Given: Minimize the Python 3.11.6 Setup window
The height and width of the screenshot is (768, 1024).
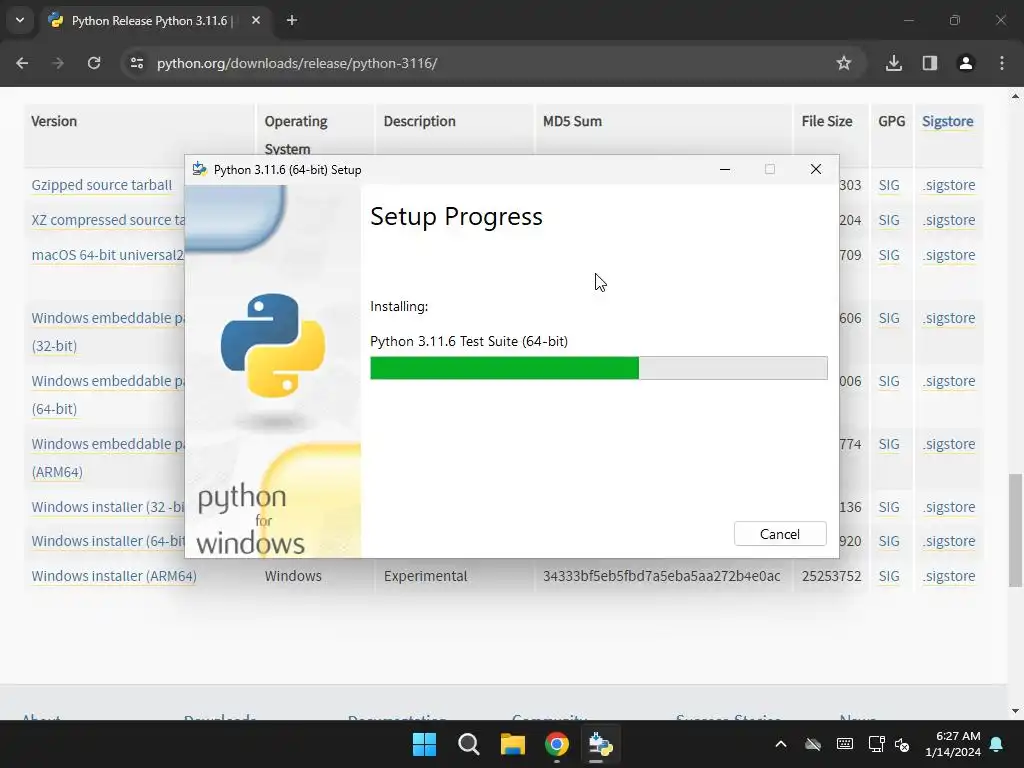Looking at the screenshot, I should point(724,169).
